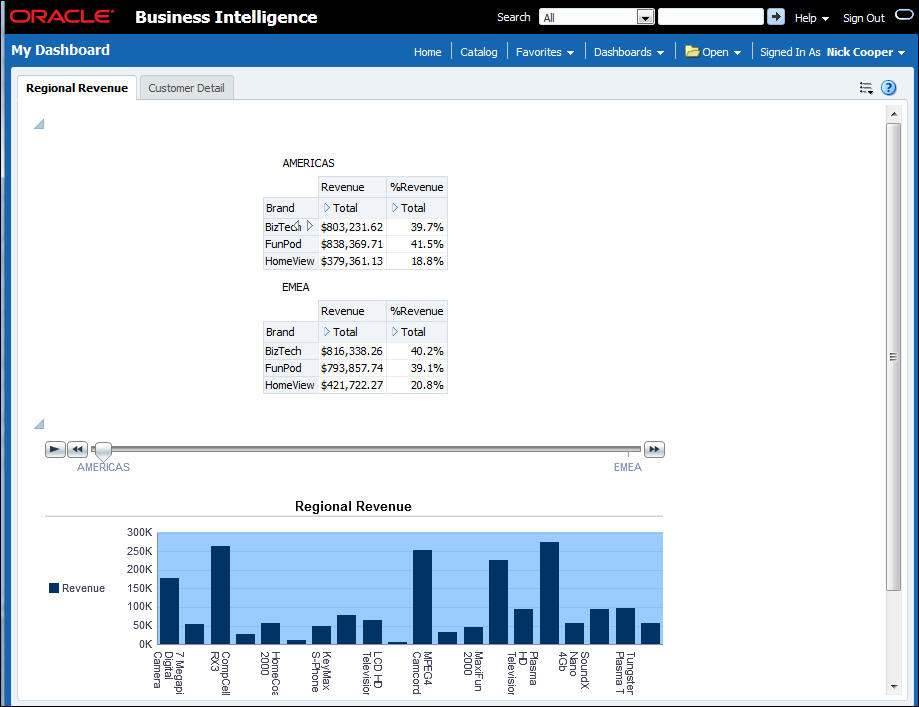Screen dimensions: 919x707
Task: Expand AMERICAS Revenue Total column
Action: (326, 208)
